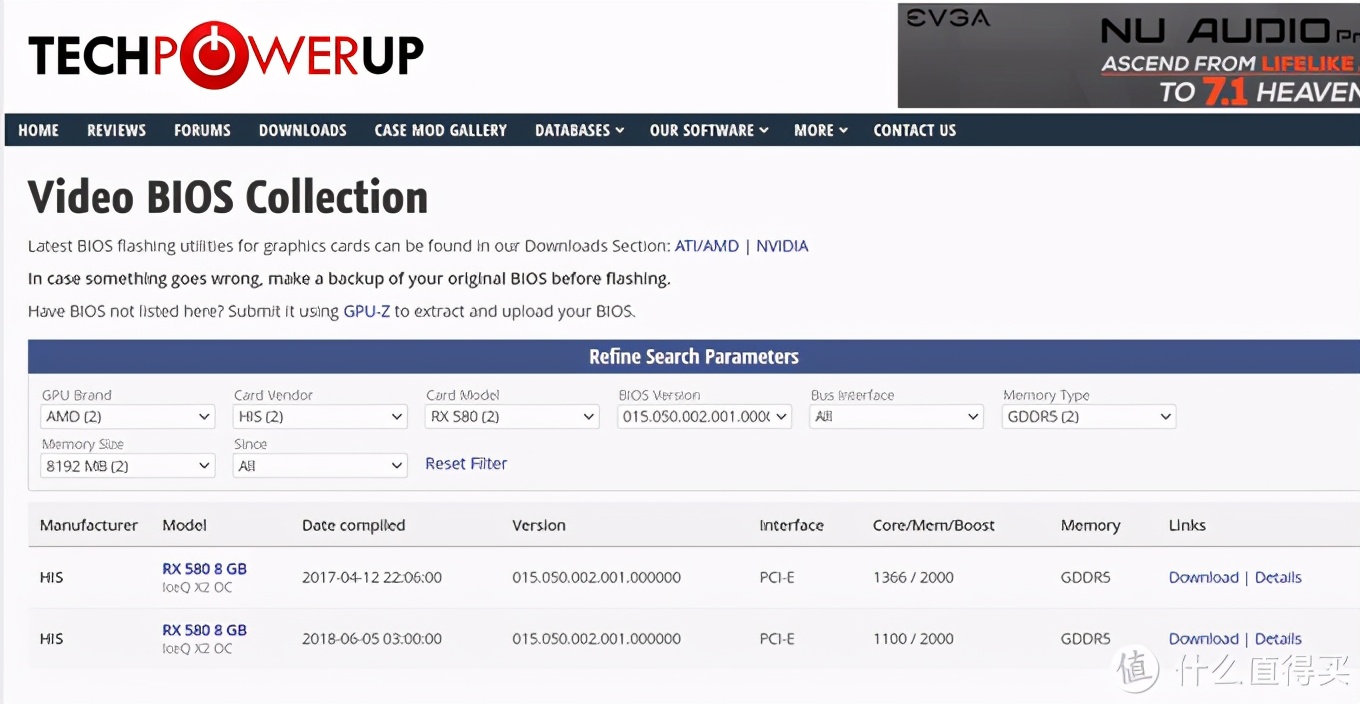Image resolution: width=1360 pixels, height=704 pixels.
Task: Click the Refine Search Parameters heading
Action: coord(694,357)
